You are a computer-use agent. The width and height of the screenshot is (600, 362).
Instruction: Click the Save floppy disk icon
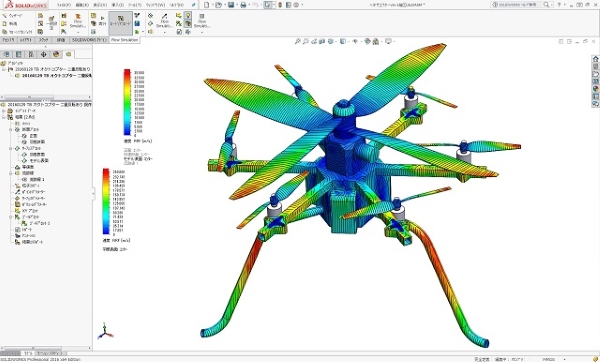pyautogui.click(x=231, y=5)
